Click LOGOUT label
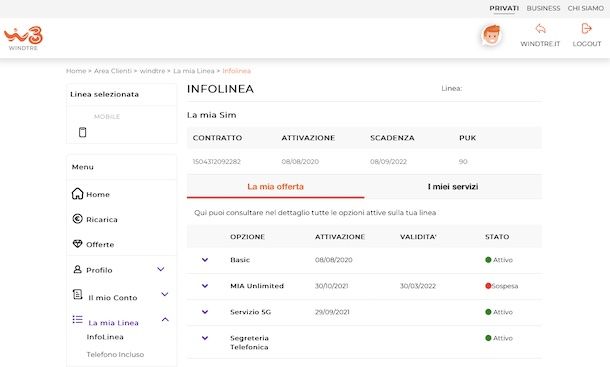Viewport: 610px width, 367px height. coord(587,44)
